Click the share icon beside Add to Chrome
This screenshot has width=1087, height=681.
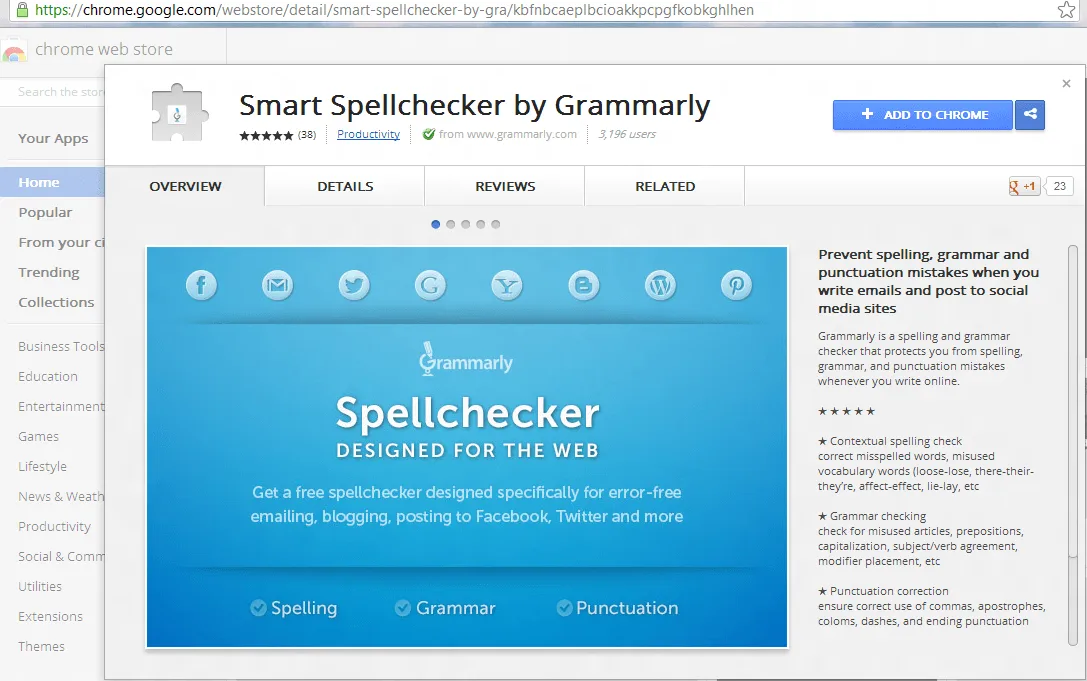[x=1030, y=114]
